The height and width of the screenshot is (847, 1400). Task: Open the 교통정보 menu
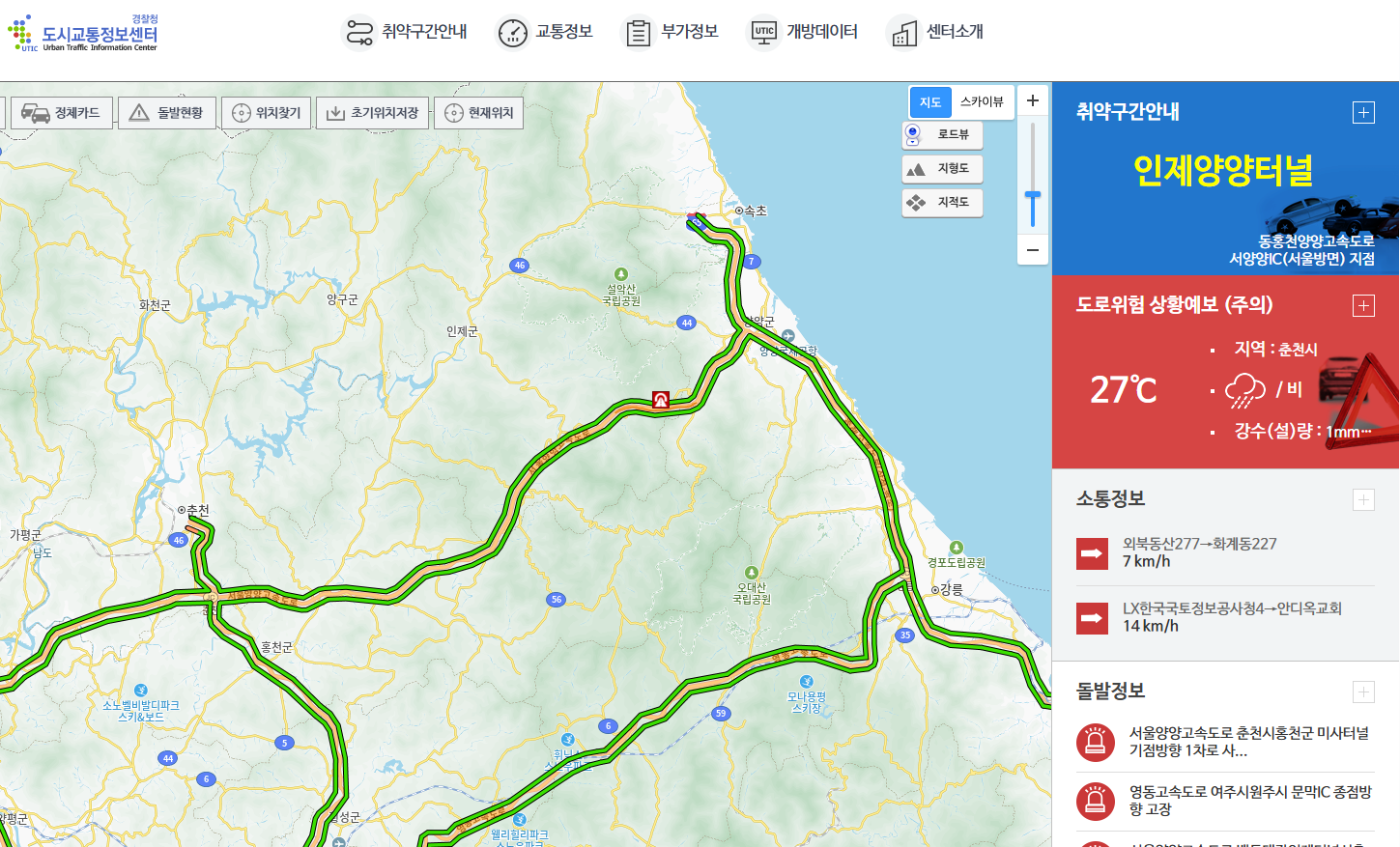[x=545, y=32]
